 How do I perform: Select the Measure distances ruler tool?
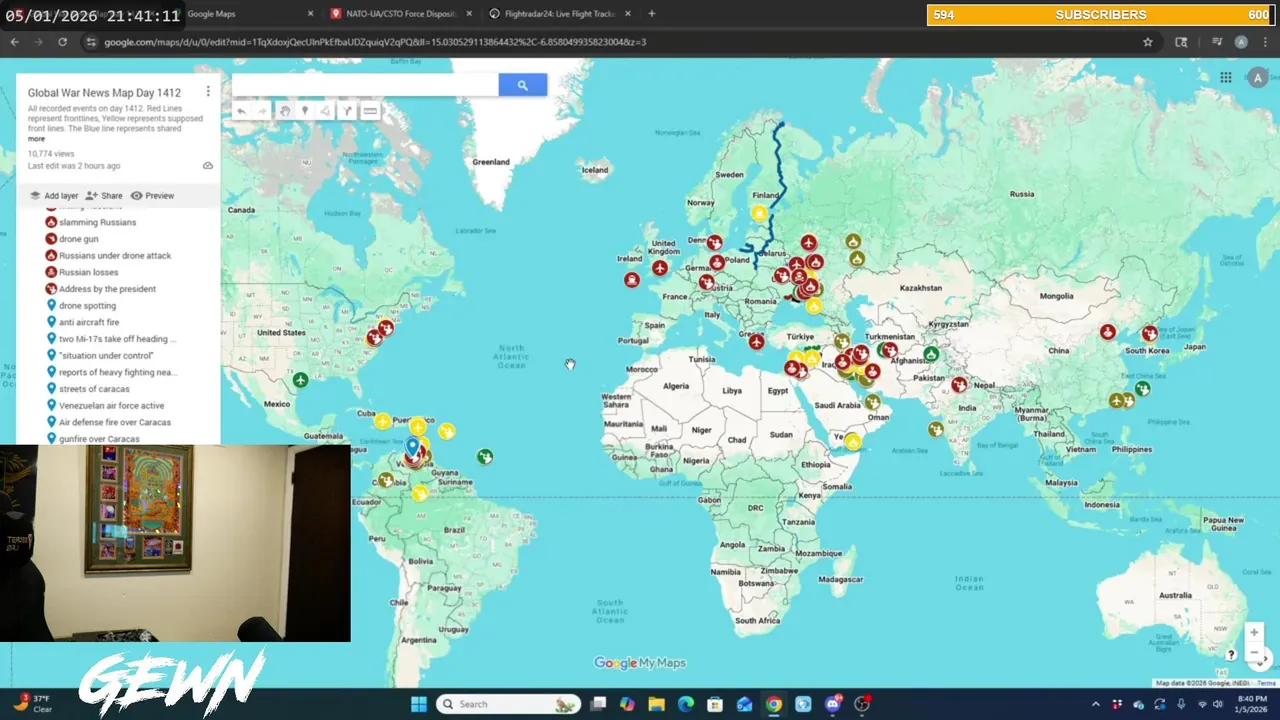coord(370,111)
